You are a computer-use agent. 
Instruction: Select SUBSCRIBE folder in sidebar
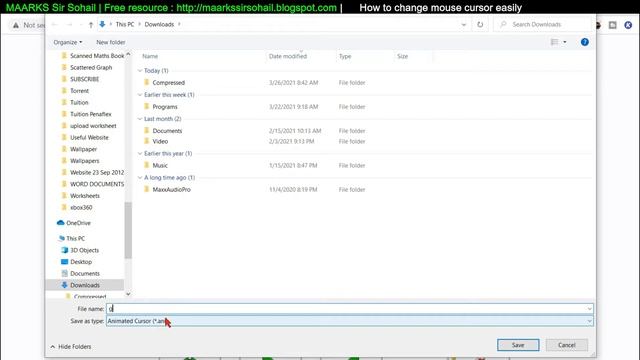[x=80, y=79]
